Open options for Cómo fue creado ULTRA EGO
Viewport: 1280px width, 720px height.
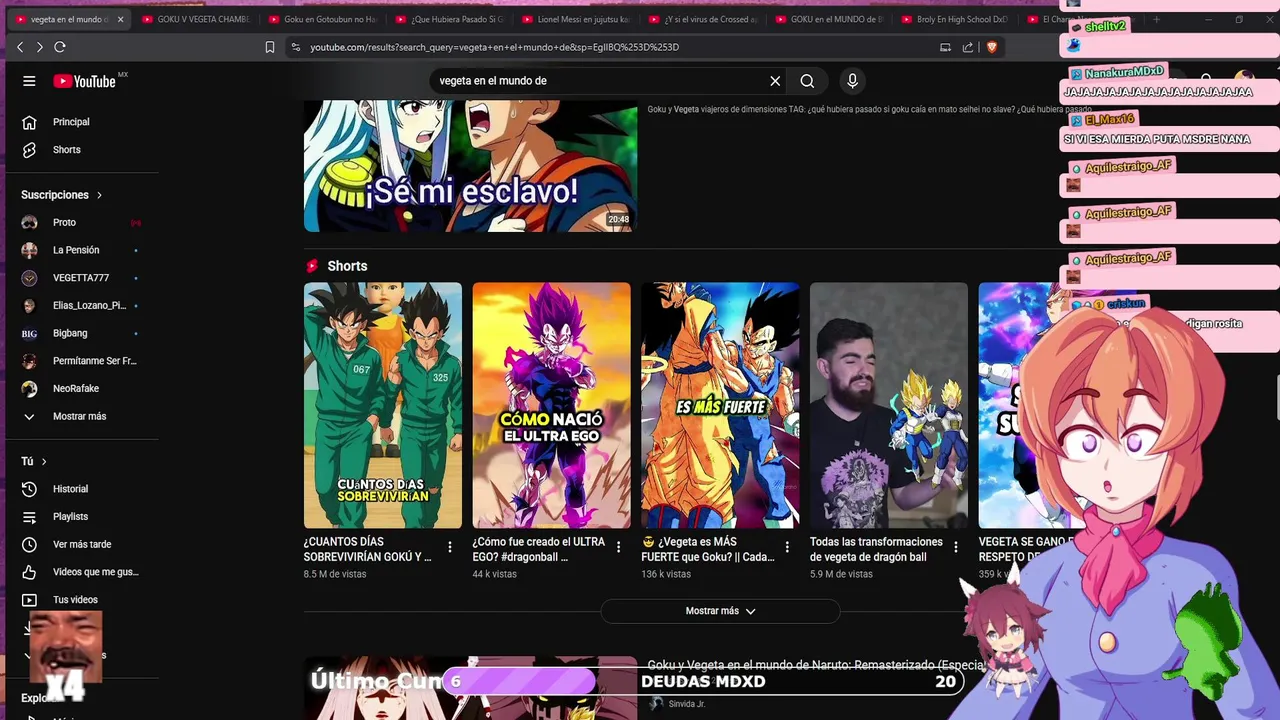coord(618,547)
